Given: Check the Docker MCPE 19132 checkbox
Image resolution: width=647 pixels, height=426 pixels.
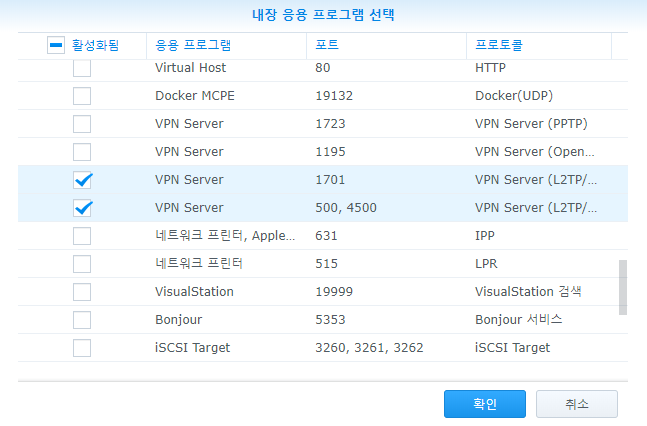Looking at the screenshot, I should 82,96.
